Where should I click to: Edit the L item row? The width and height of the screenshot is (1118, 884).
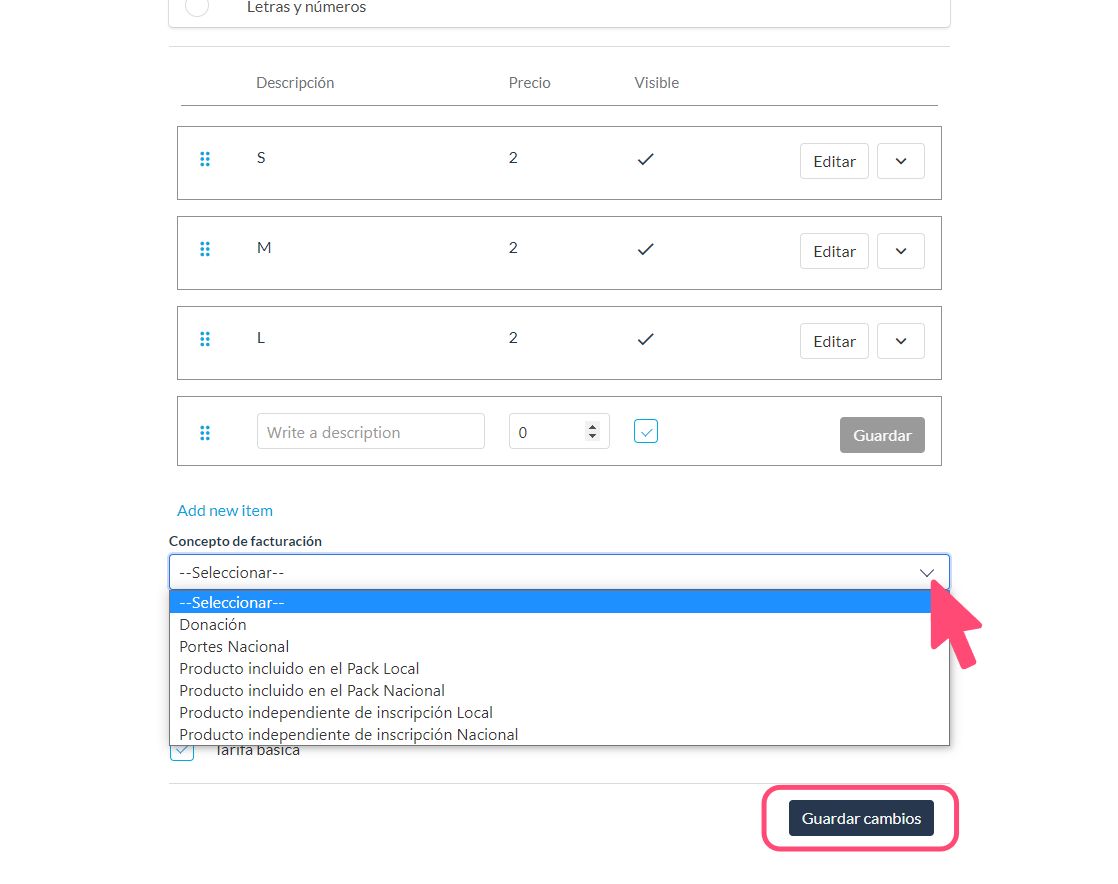pos(834,341)
